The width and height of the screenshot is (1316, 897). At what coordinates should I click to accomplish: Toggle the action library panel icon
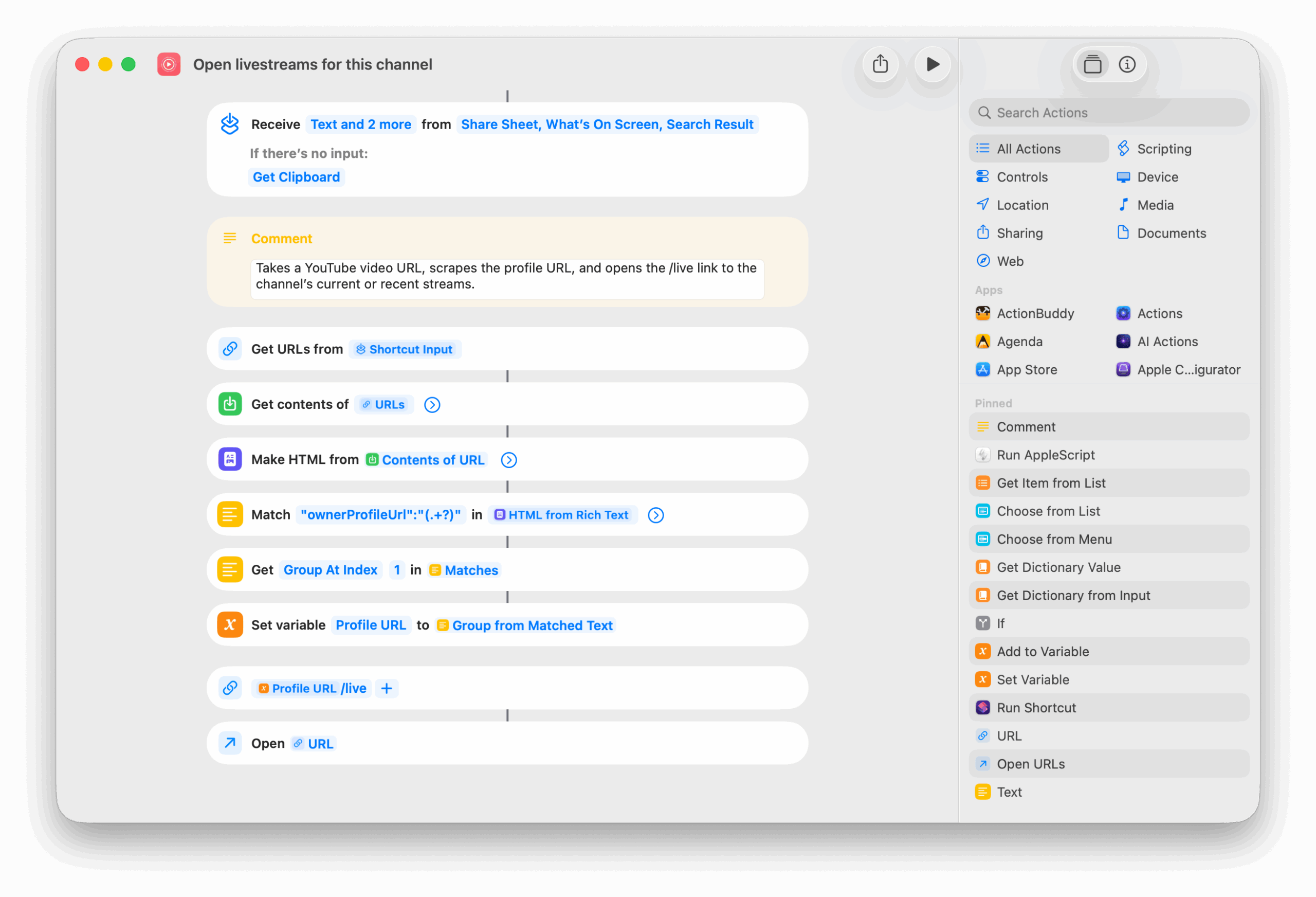click(1092, 65)
